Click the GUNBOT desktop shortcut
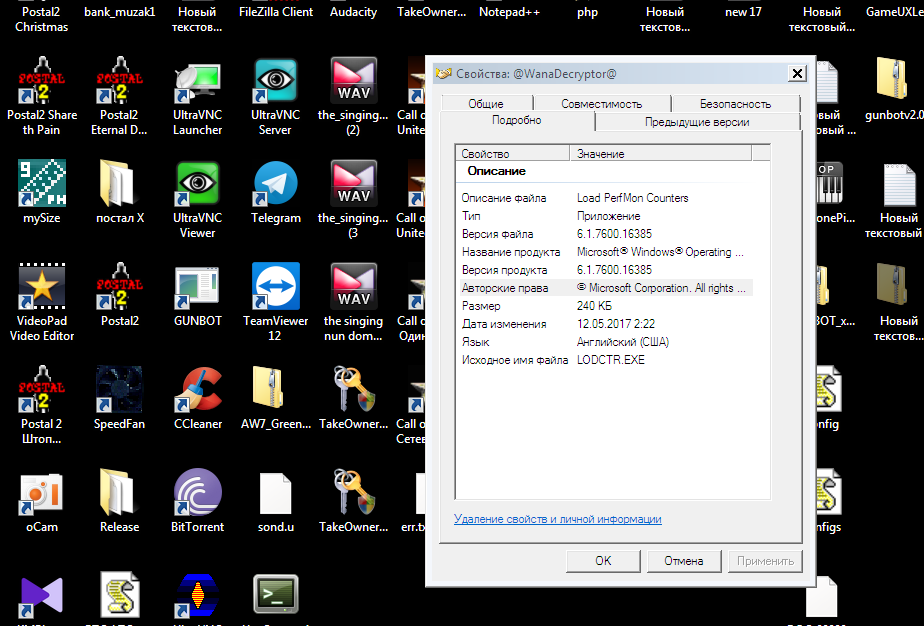924x626 pixels. pyautogui.click(x=197, y=286)
